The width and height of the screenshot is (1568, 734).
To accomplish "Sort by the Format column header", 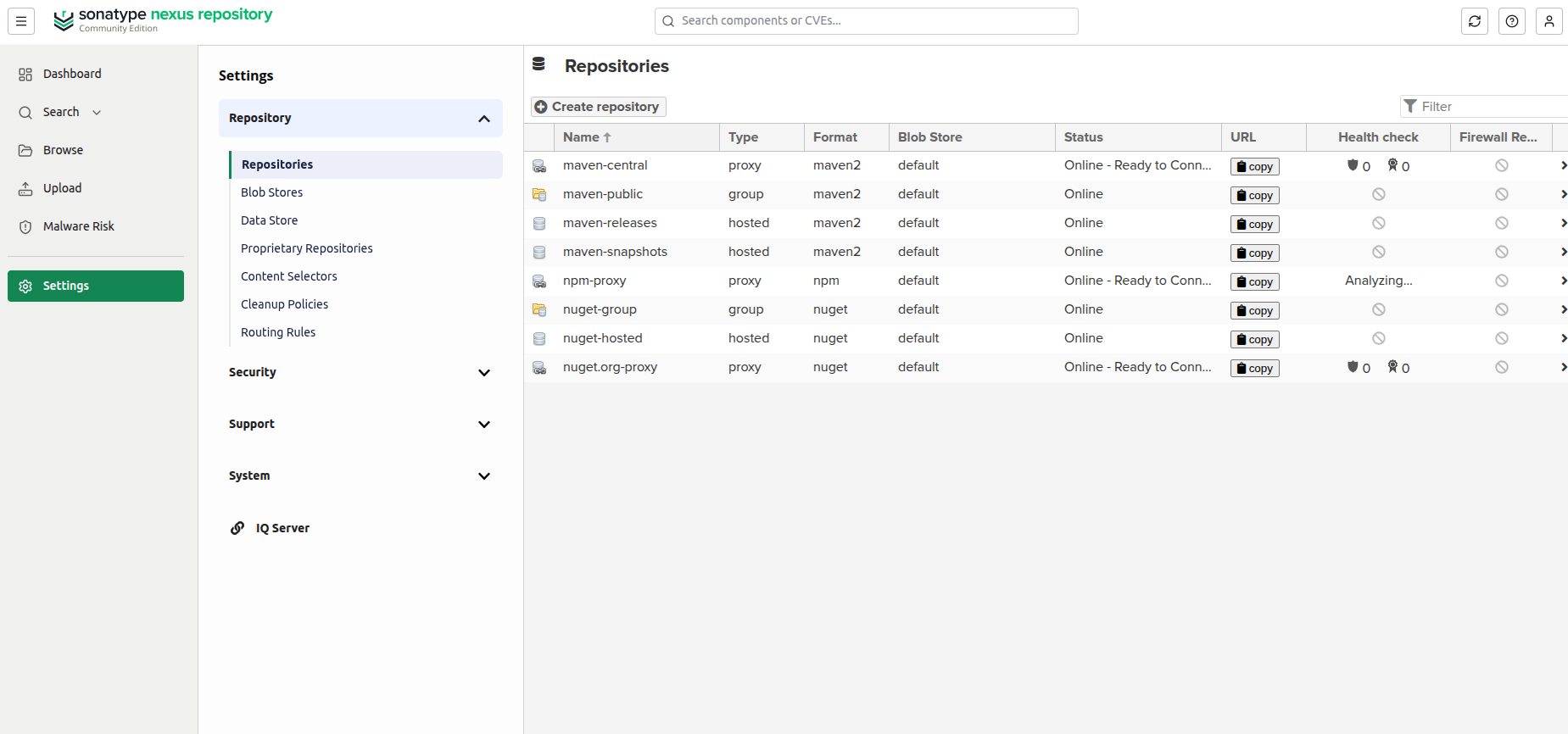I will tap(846, 137).
